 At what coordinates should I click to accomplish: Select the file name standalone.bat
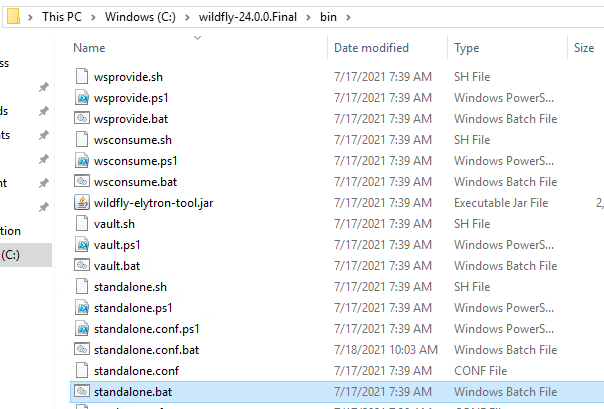(x=133, y=392)
